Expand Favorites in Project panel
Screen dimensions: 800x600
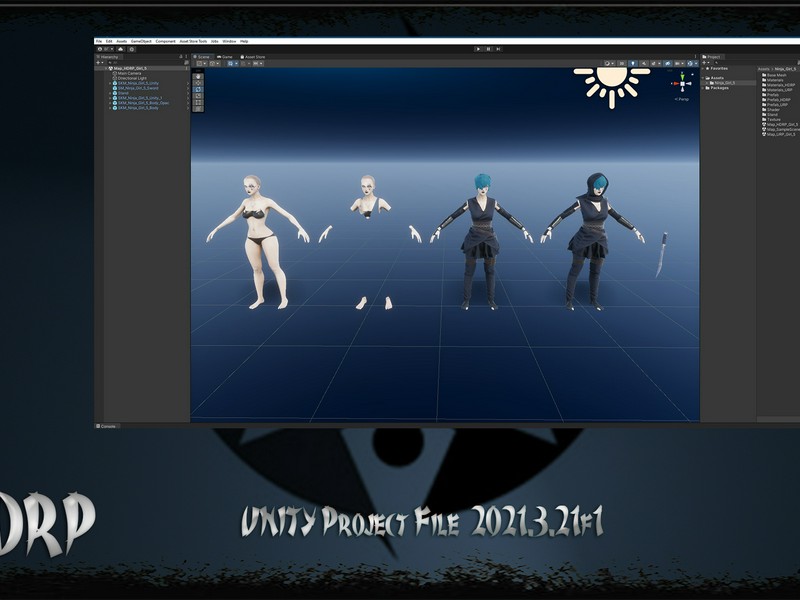point(703,68)
